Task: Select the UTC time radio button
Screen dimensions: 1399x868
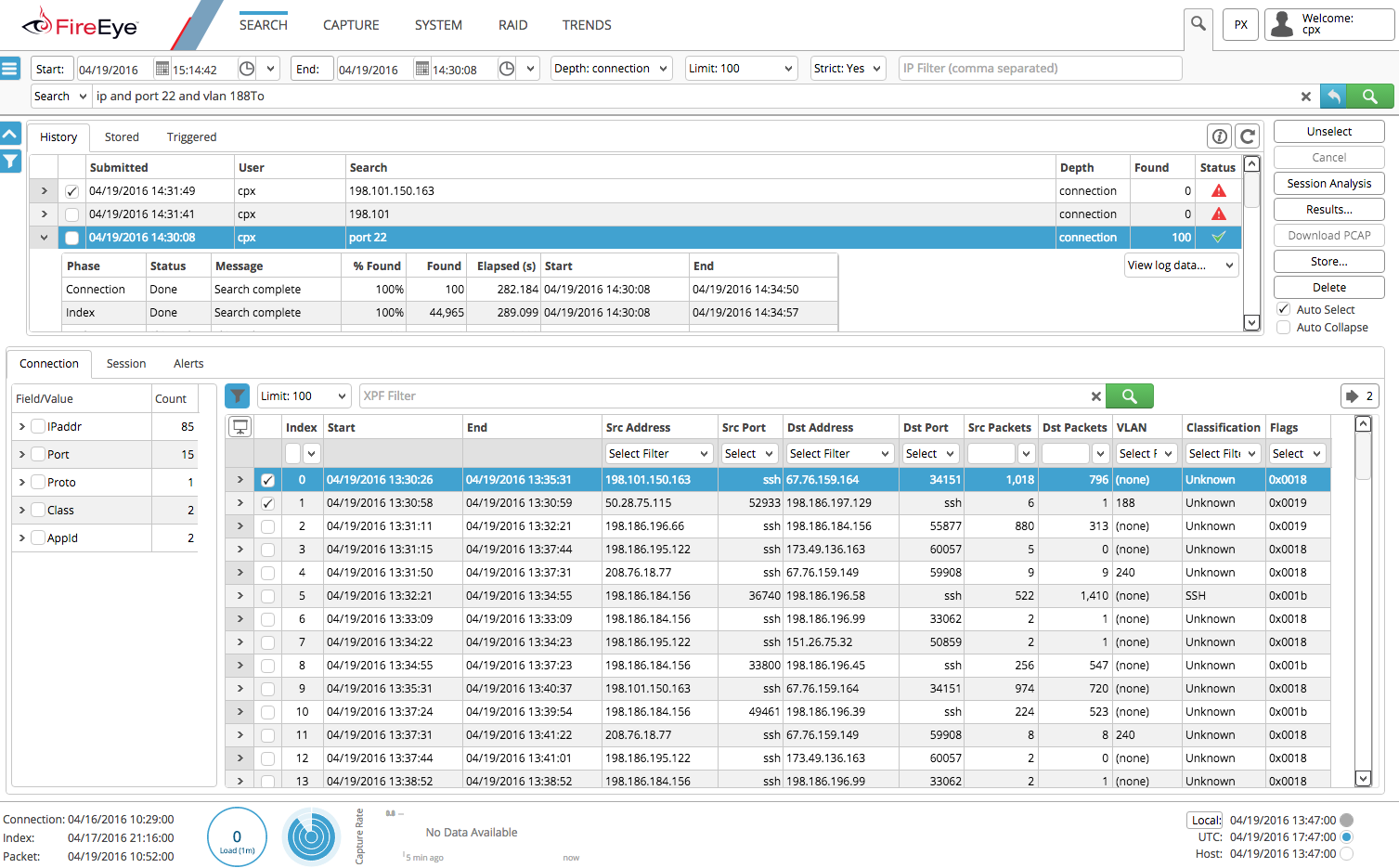Action: coord(1346,837)
